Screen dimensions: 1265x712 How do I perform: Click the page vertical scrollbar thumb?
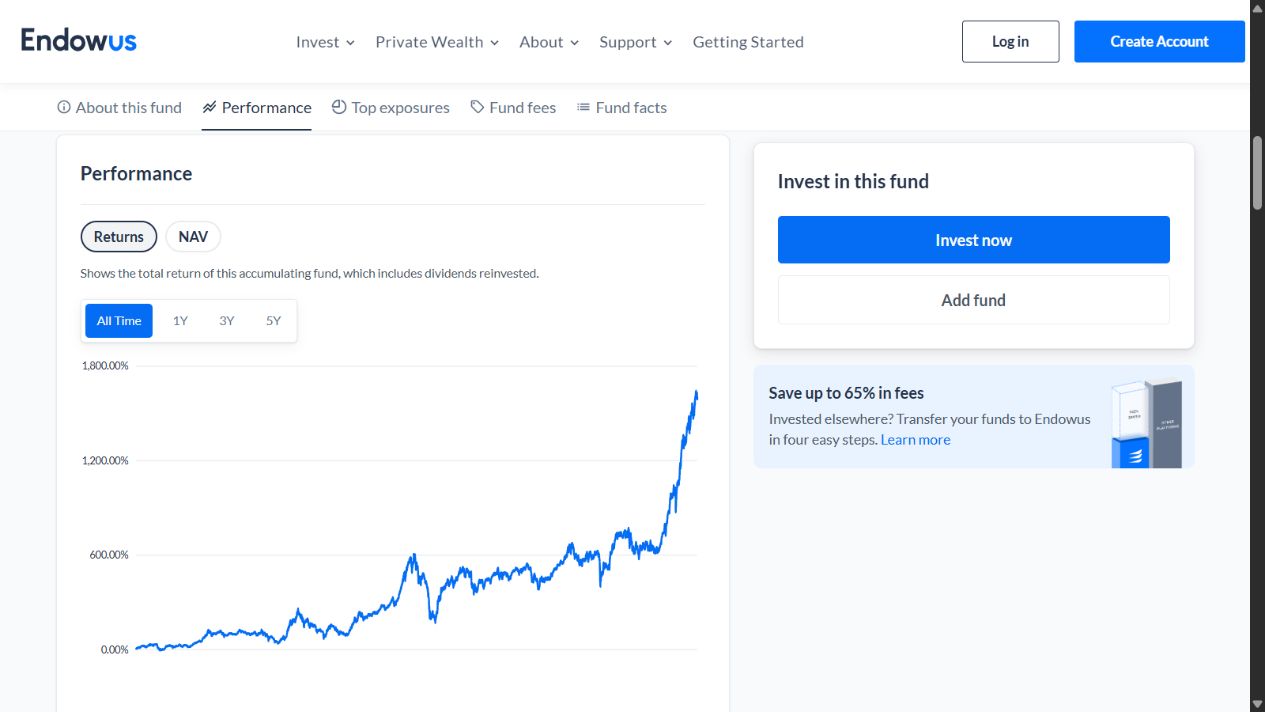[1257, 172]
